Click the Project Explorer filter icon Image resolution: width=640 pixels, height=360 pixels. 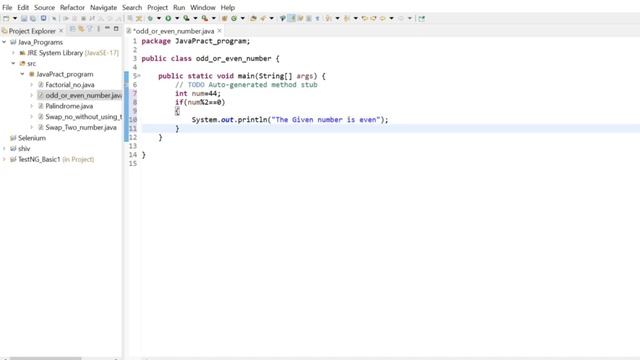click(90, 29)
